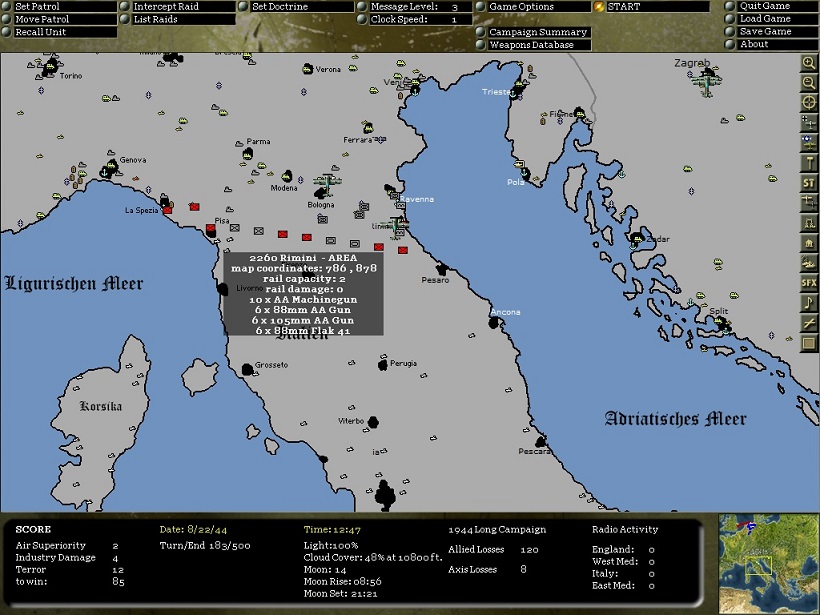Screen dimensions: 820x615
Task: Open the Weapons Database
Action: pyautogui.click(x=533, y=45)
